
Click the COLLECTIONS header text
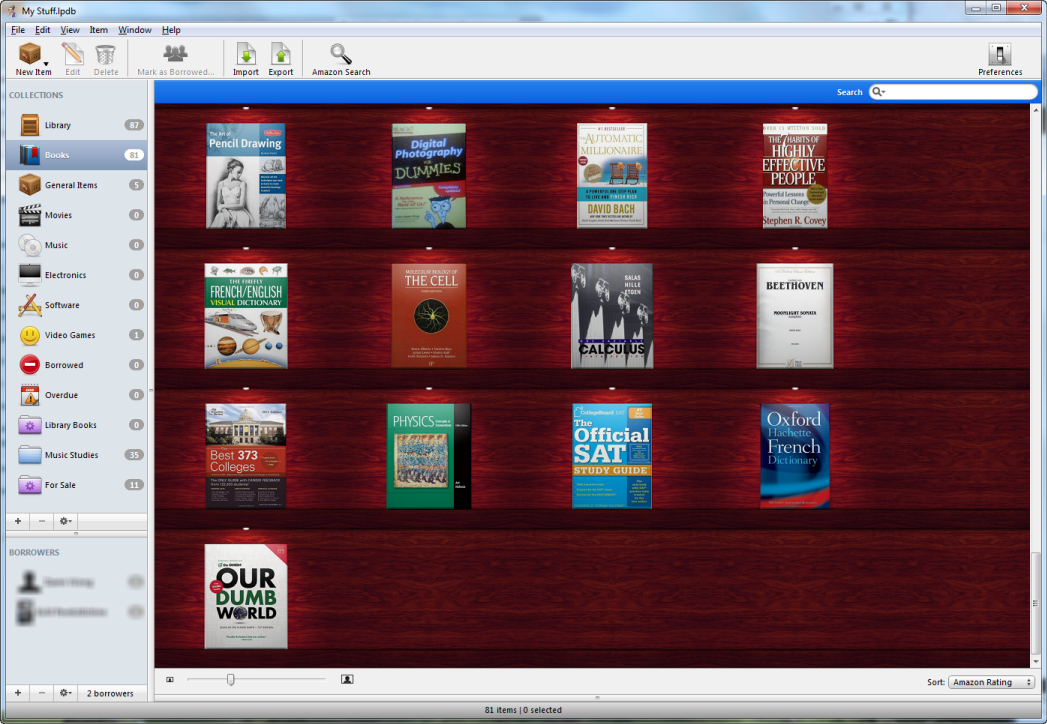pos(36,95)
